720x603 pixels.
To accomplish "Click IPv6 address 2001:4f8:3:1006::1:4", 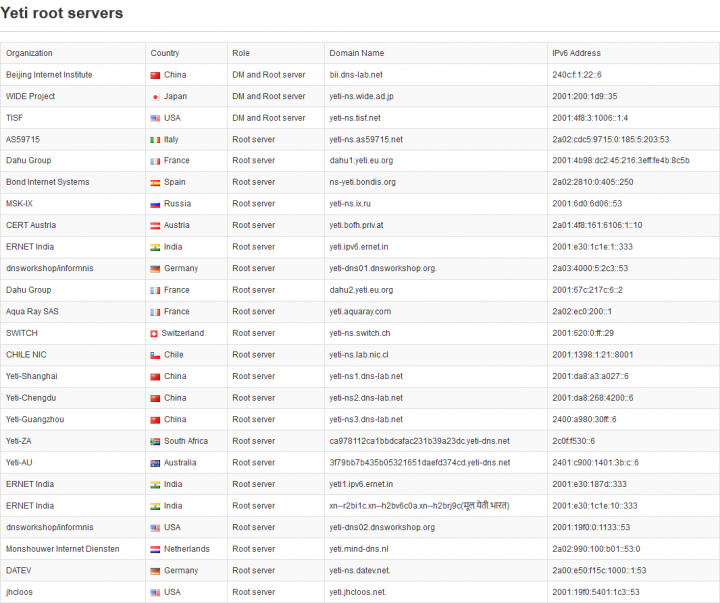I will coord(590,118).
